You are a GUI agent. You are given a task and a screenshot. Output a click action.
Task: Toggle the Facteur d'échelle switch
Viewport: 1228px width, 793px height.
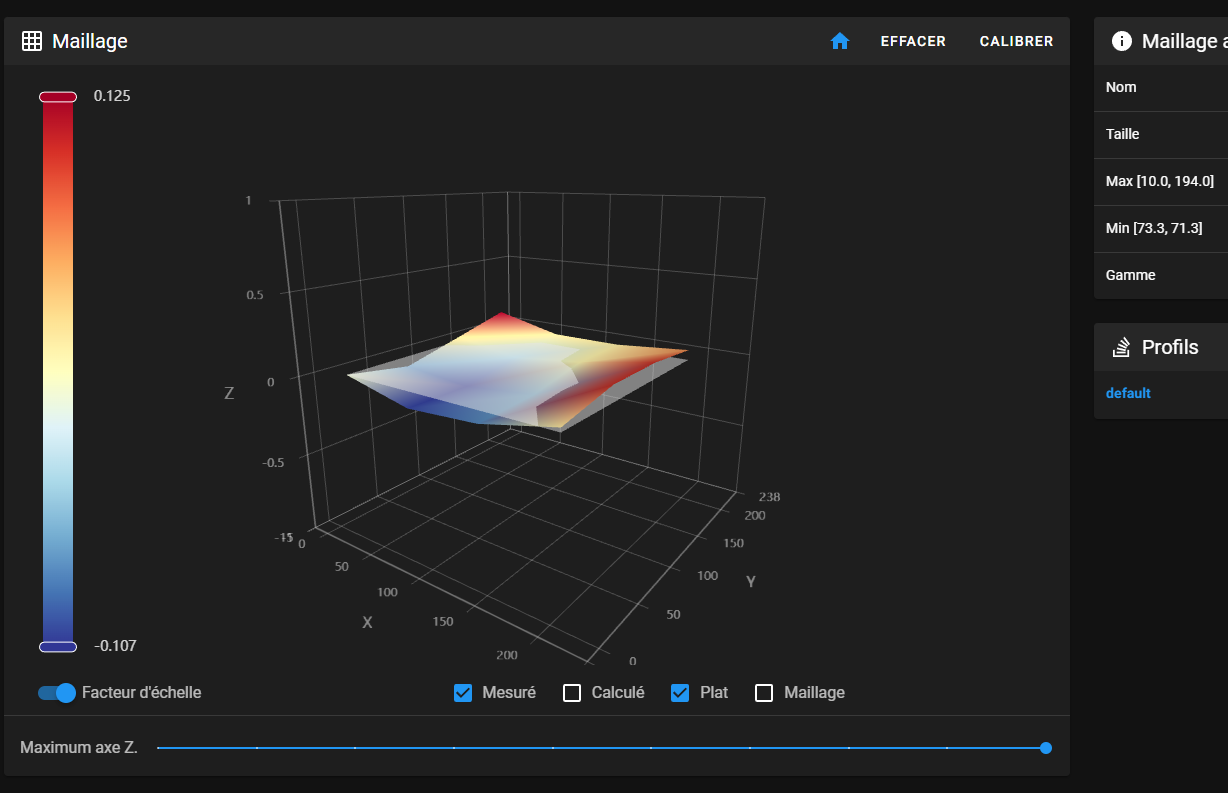tap(57, 693)
